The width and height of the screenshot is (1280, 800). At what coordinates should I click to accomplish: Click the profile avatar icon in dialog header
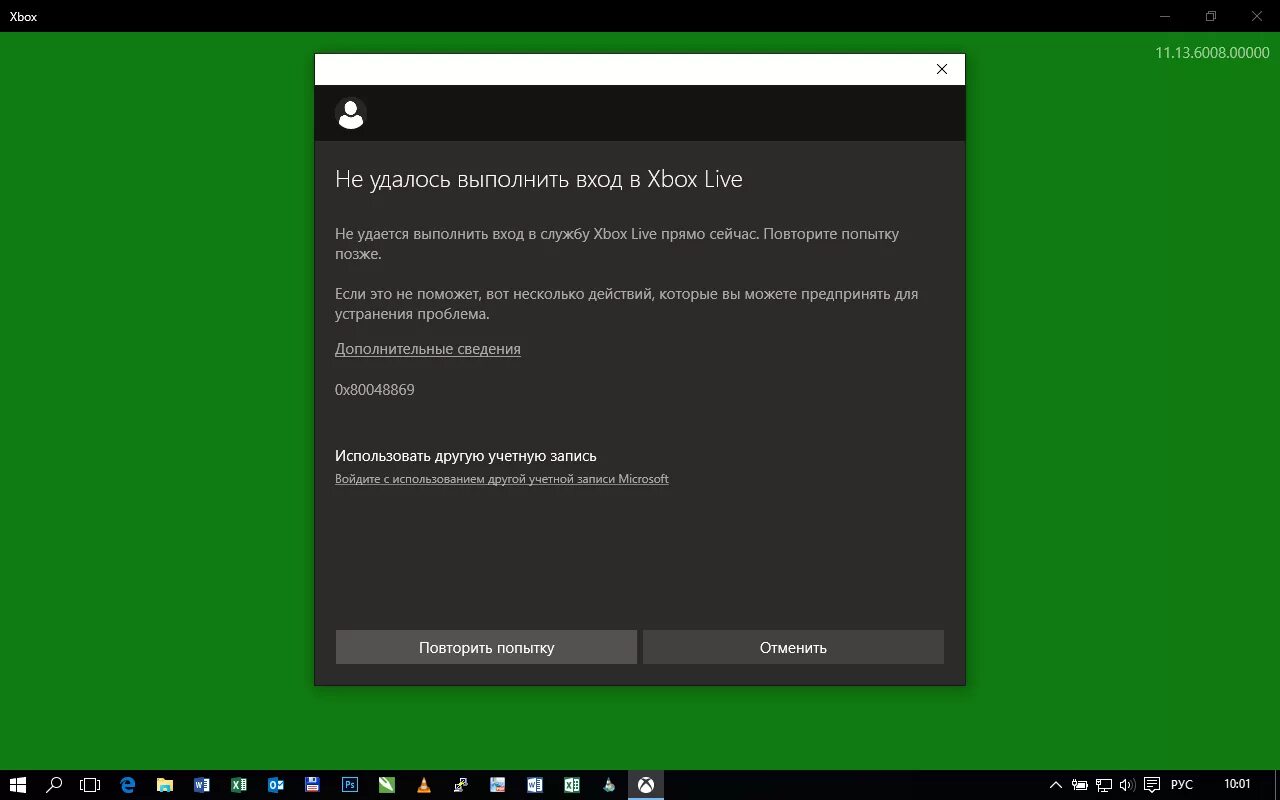350,114
